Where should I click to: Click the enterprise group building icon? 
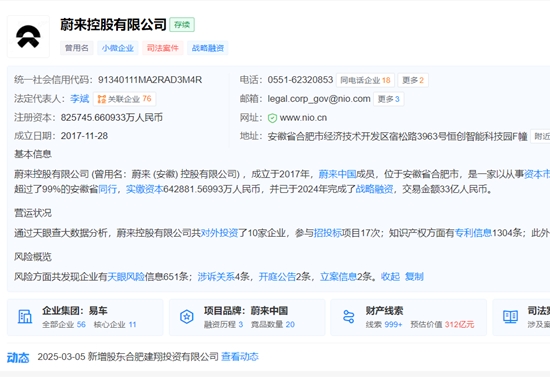pos(25,317)
